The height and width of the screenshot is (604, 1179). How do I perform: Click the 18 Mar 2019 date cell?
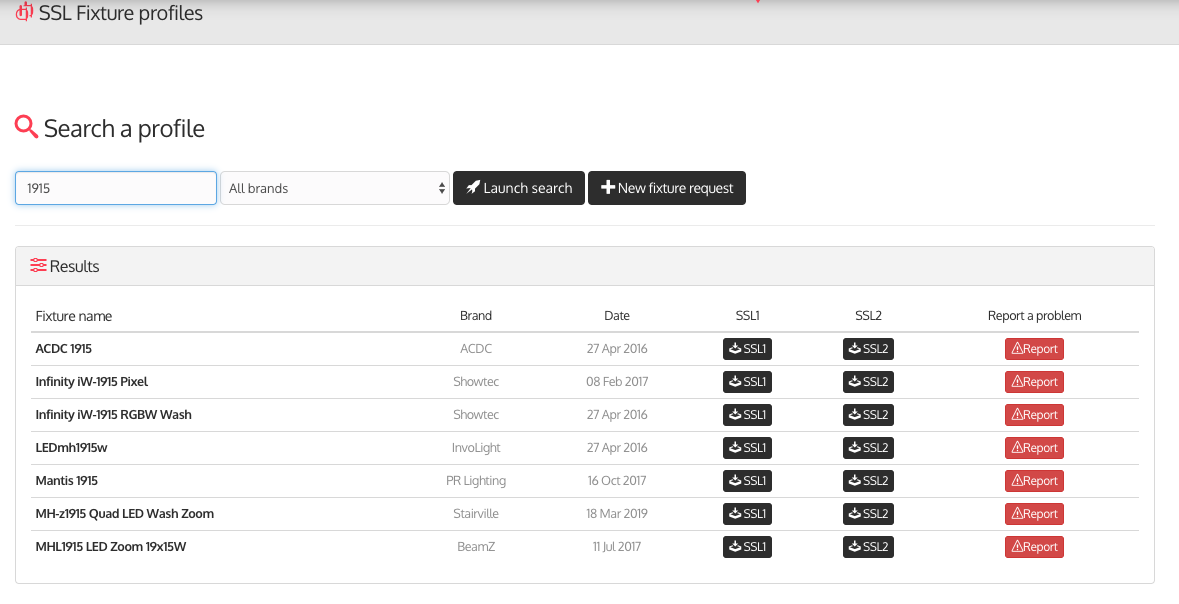(x=617, y=514)
